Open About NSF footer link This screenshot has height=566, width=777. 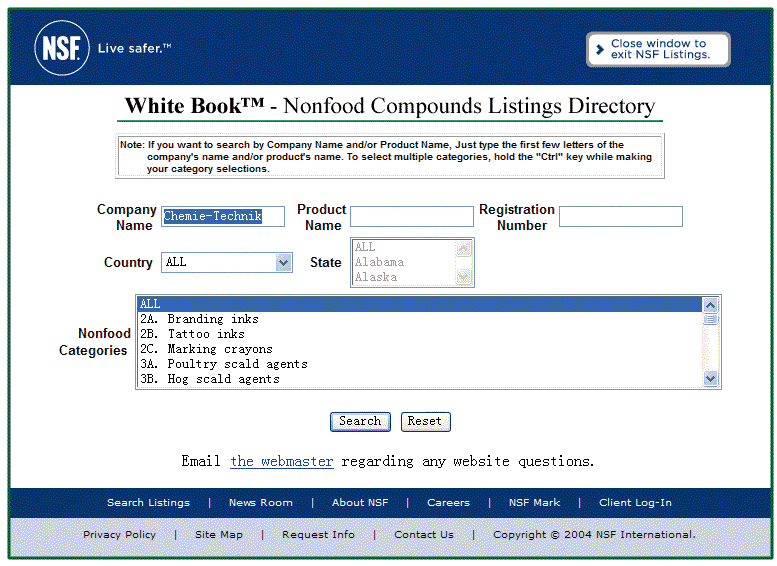[360, 503]
